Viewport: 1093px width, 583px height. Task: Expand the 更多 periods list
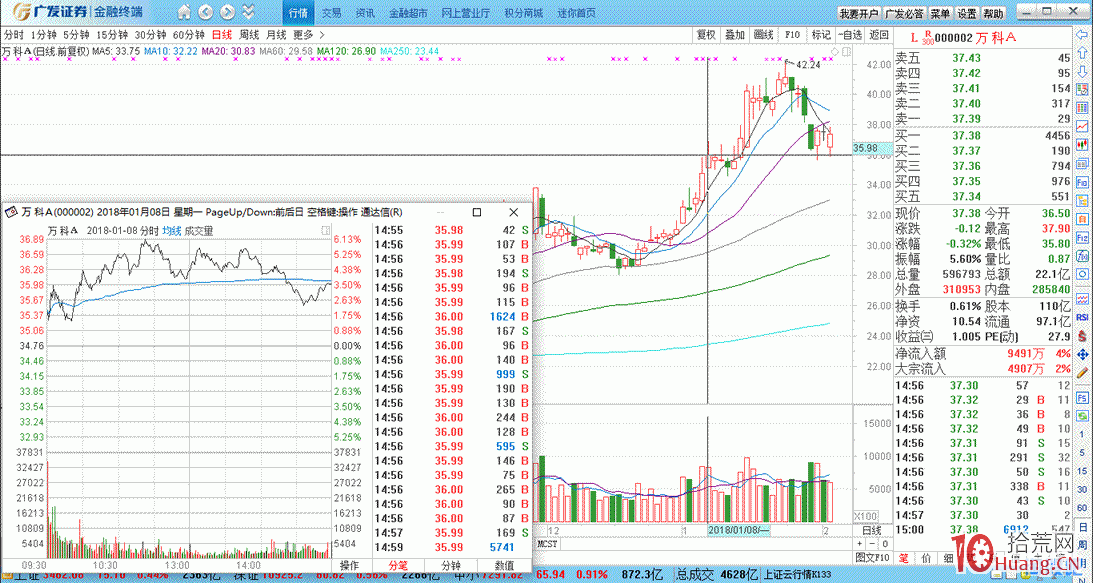point(309,35)
